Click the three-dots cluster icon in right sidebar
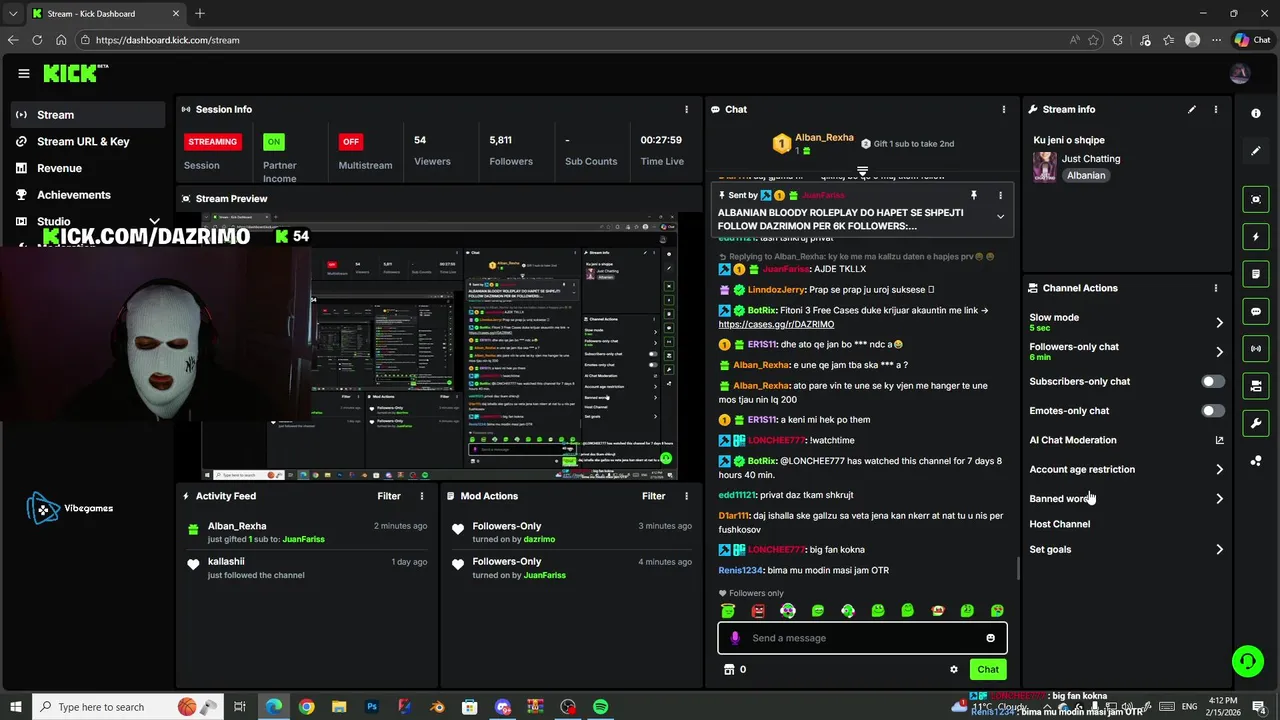 point(1256,461)
